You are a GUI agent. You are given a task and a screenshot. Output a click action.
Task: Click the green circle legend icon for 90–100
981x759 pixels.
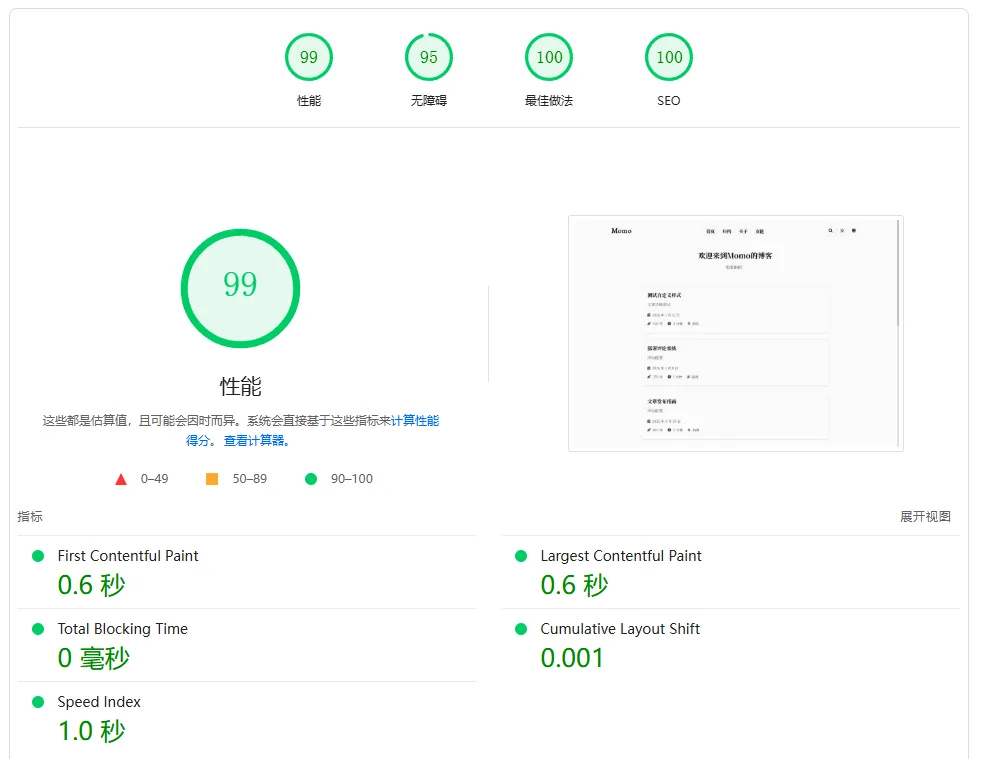click(x=310, y=479)
